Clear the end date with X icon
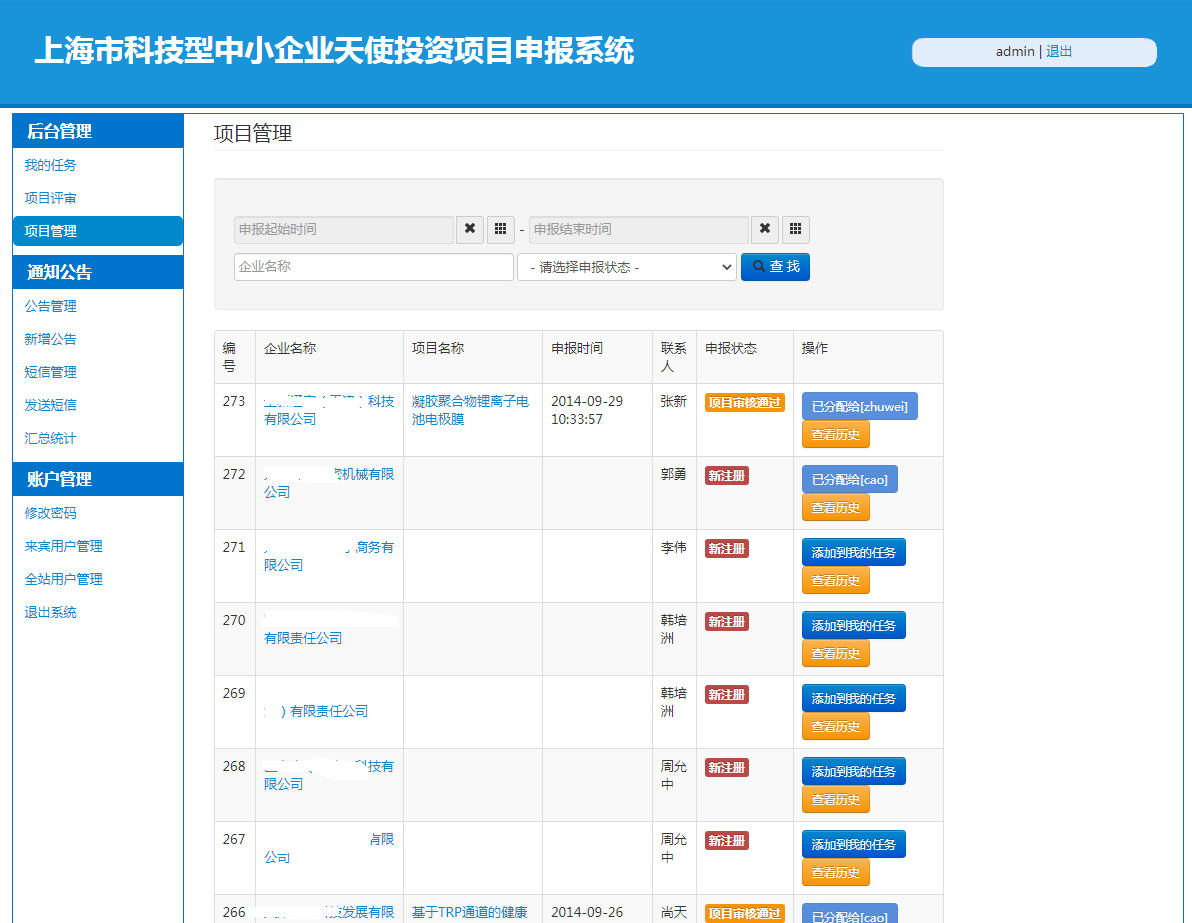Viewport: 1192px width, 923px height. click(765, 229)
